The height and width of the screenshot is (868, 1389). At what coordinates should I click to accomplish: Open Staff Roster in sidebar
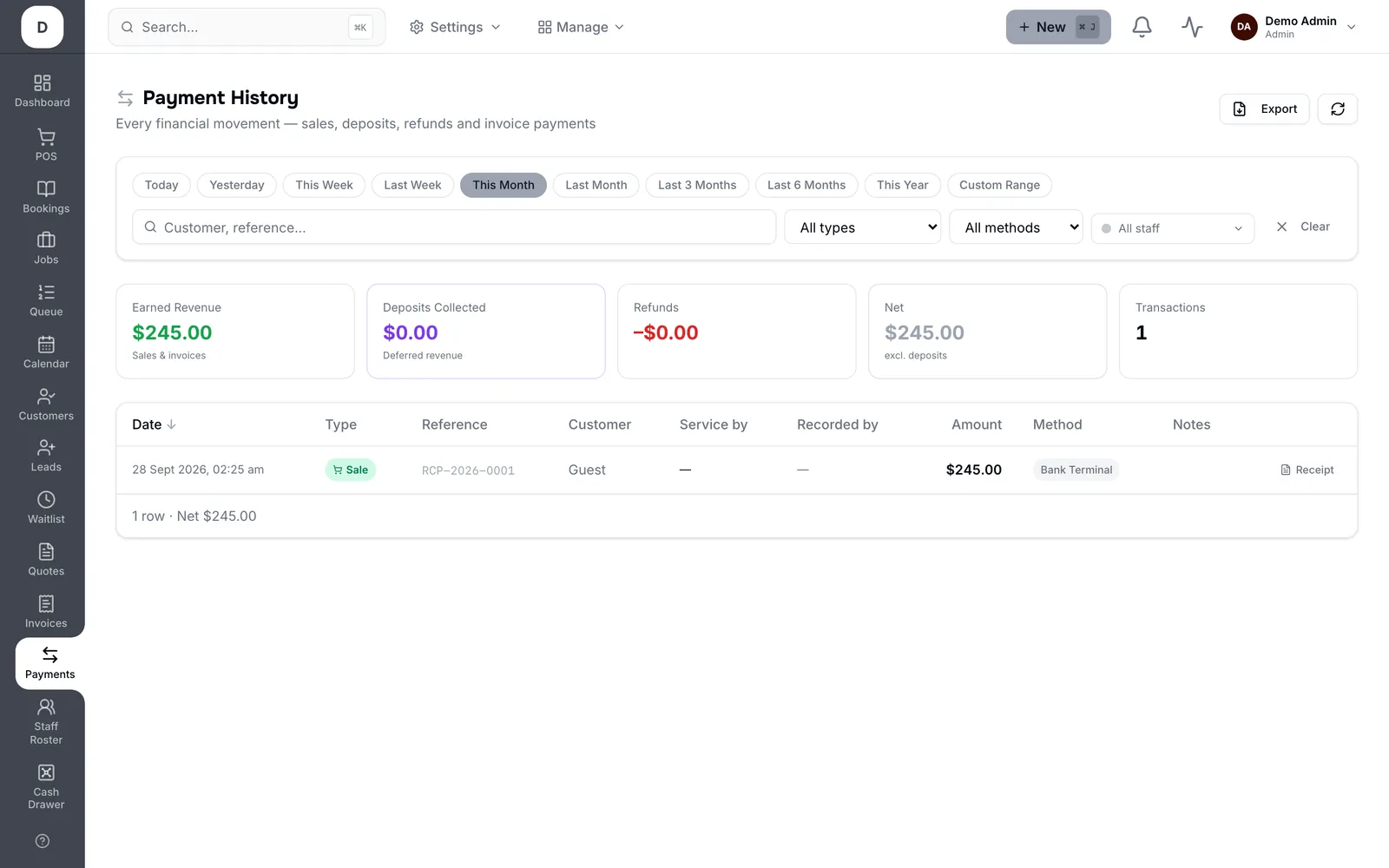46,722
